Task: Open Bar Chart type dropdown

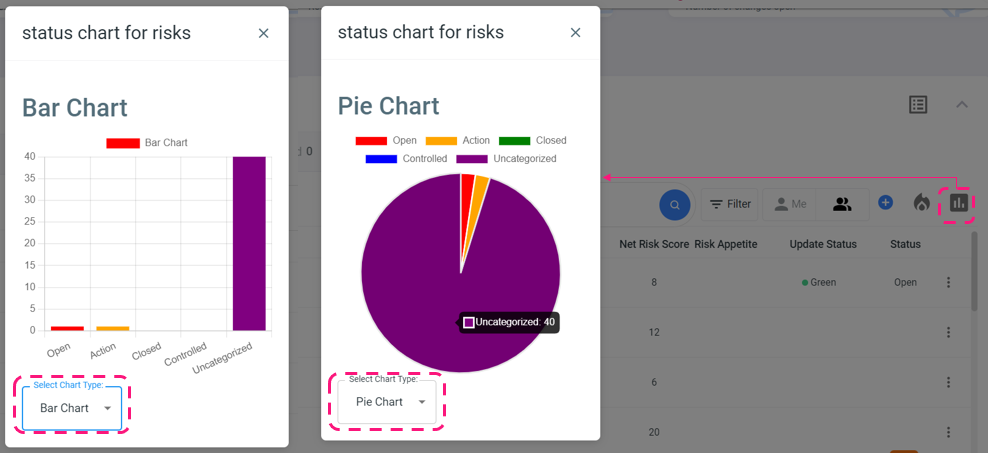Action: coord(72,408)
